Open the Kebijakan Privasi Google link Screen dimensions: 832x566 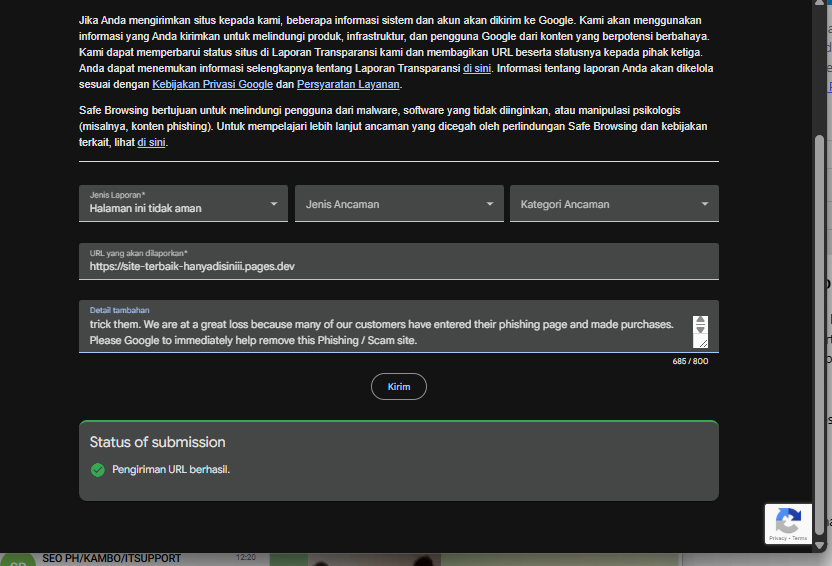pyautogui.click(x=212, y=84)
